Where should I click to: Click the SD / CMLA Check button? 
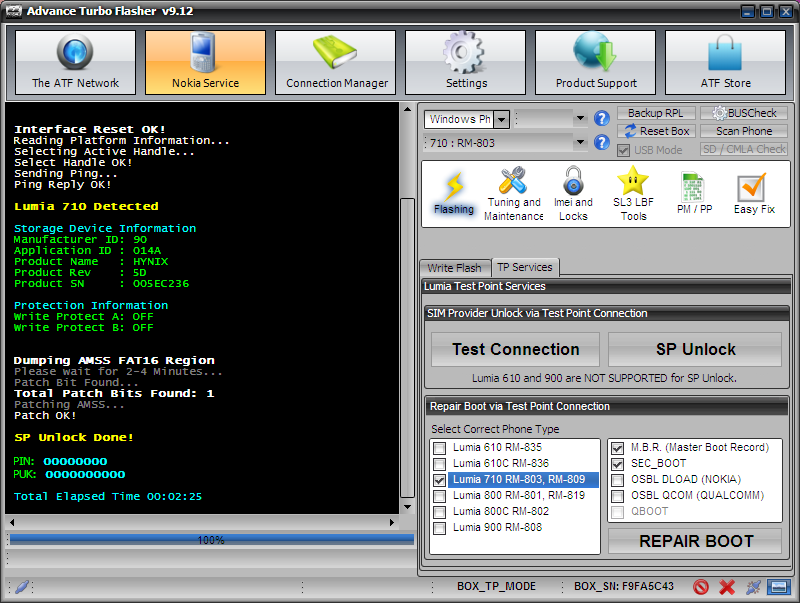click(744, 149)
